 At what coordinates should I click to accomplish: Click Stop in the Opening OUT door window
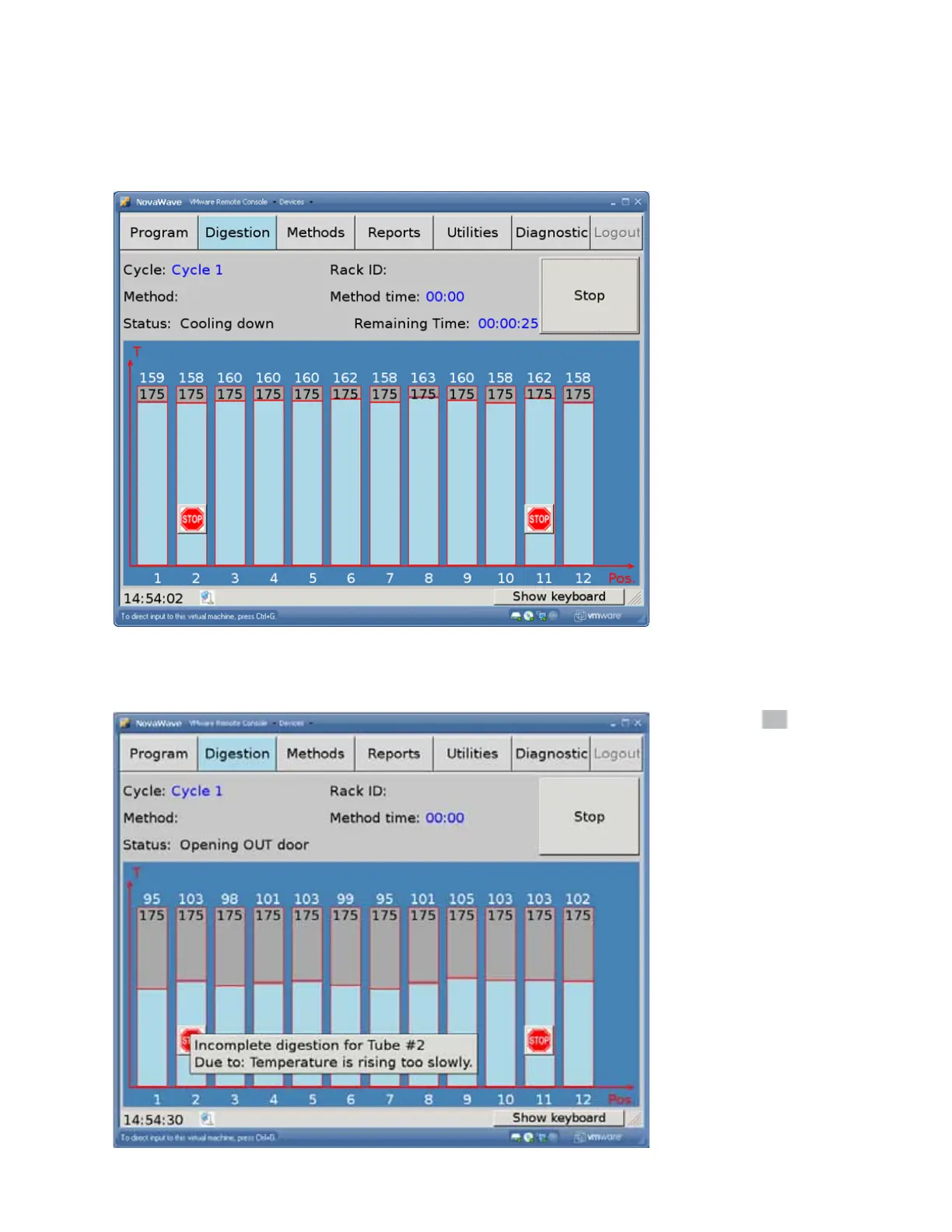pos(590,817)
